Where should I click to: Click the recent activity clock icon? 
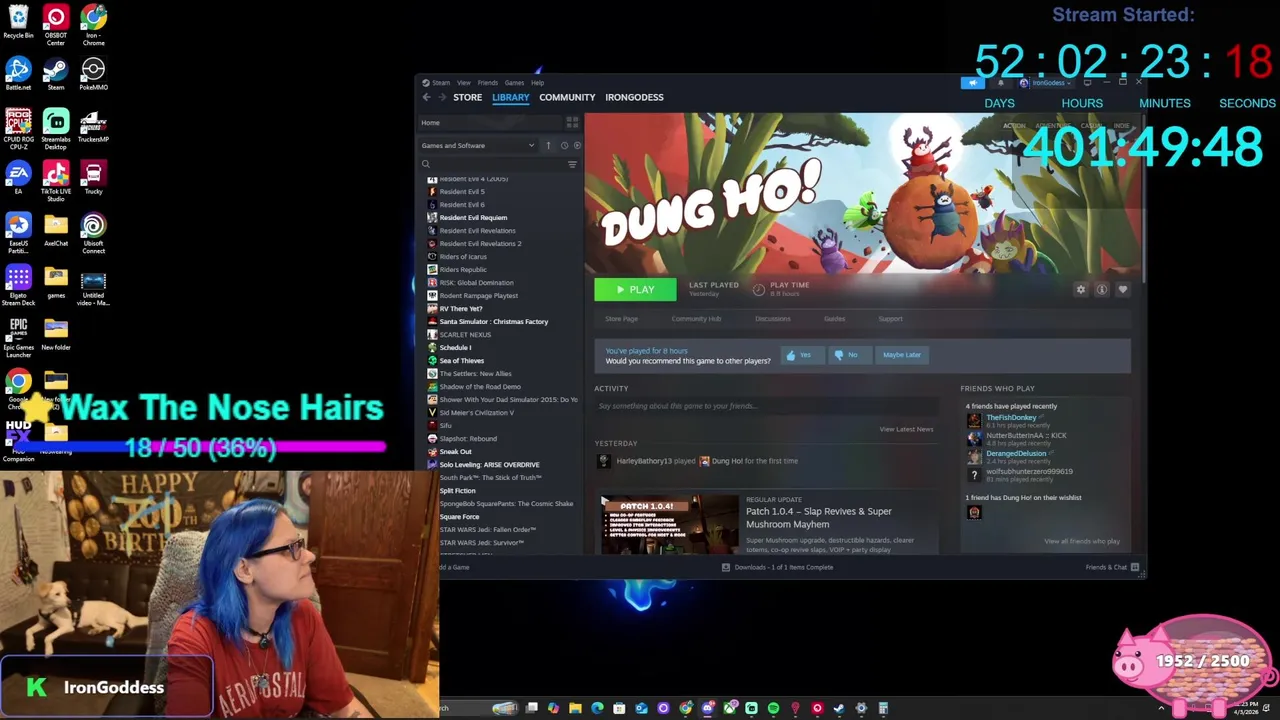(x=564, y=146)
